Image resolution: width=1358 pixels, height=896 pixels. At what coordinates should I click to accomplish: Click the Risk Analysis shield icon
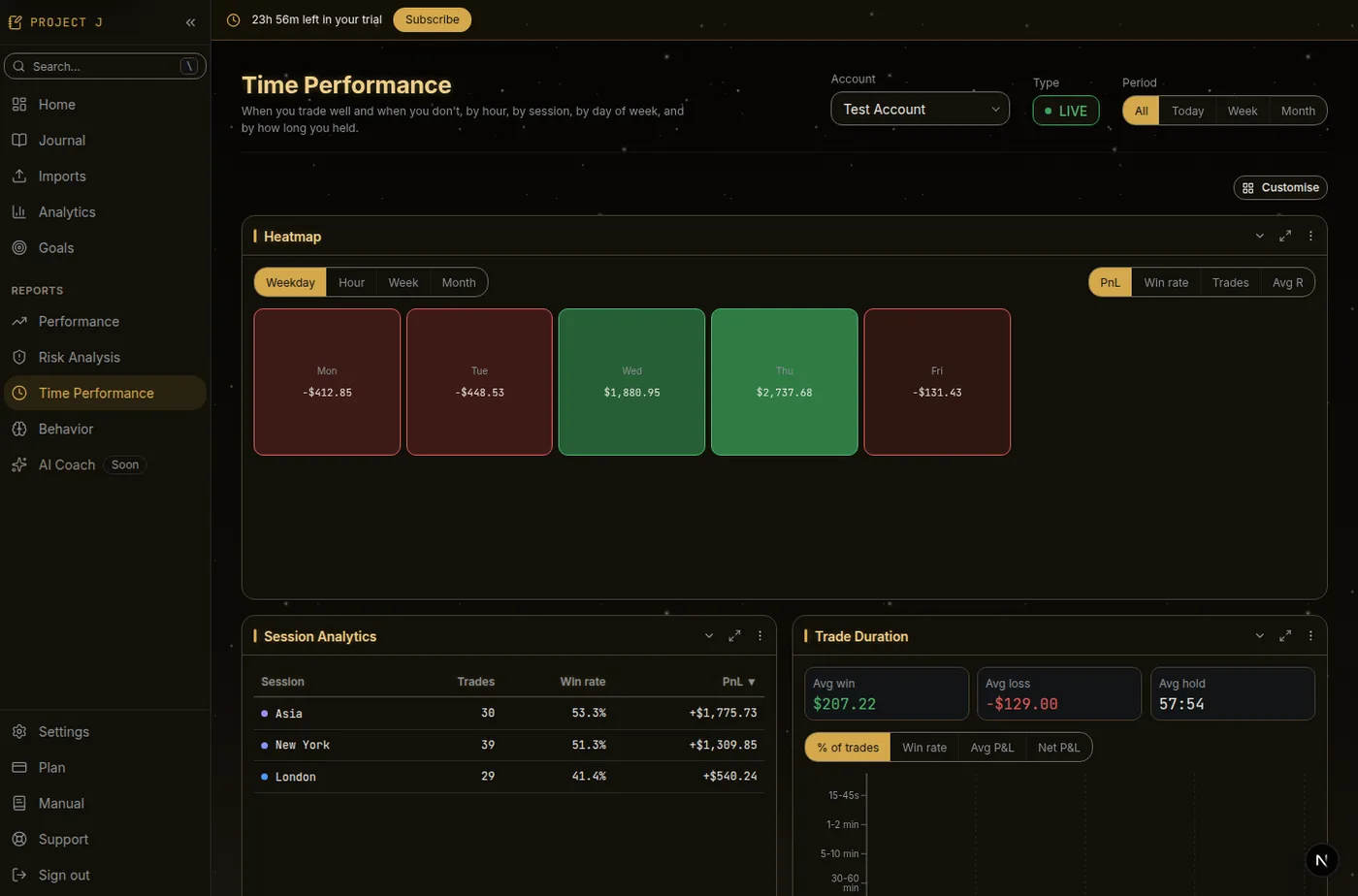[x=19, y=357]
